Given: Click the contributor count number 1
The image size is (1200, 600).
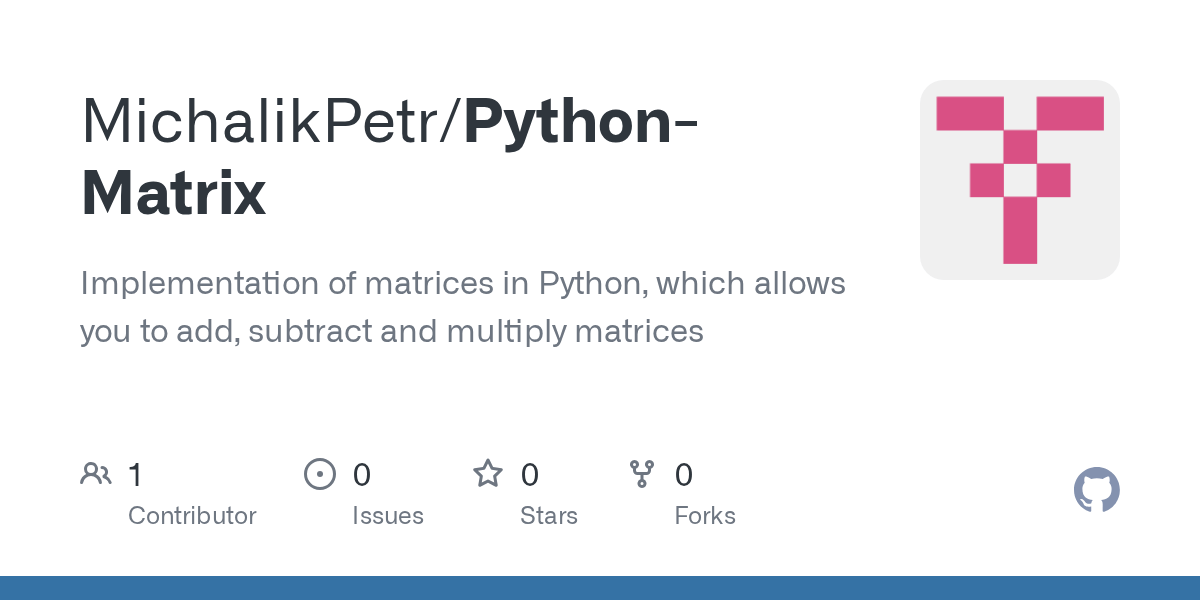Looking at the screenshot, I should click(135, 474).
